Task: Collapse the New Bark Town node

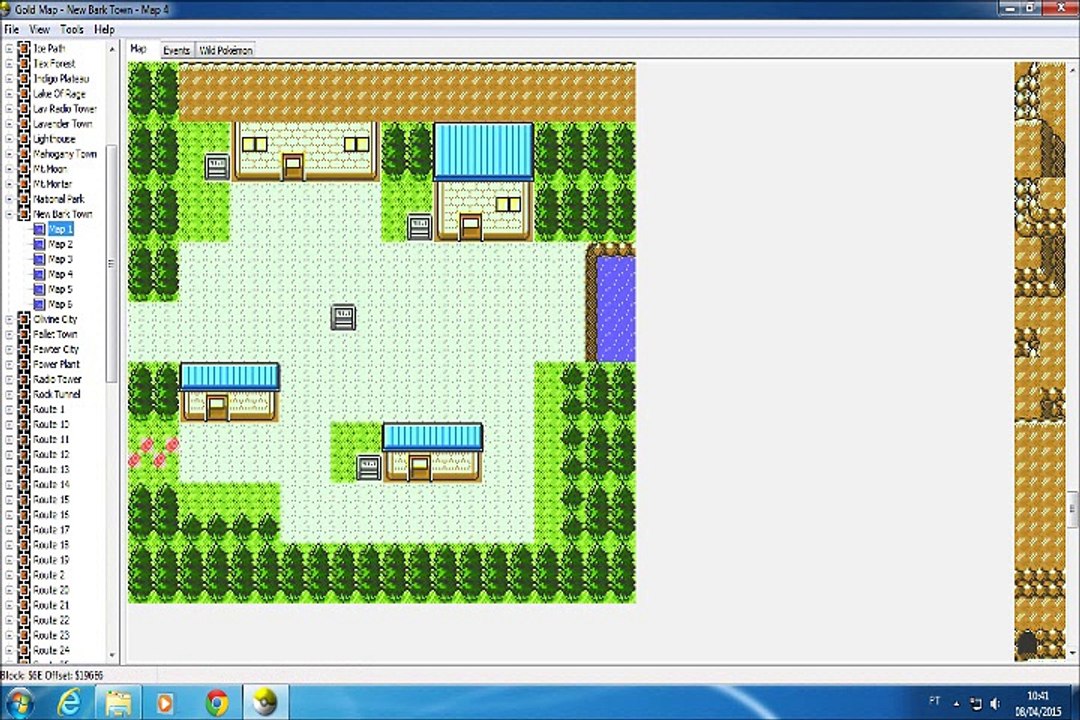Action: (9, 214)
